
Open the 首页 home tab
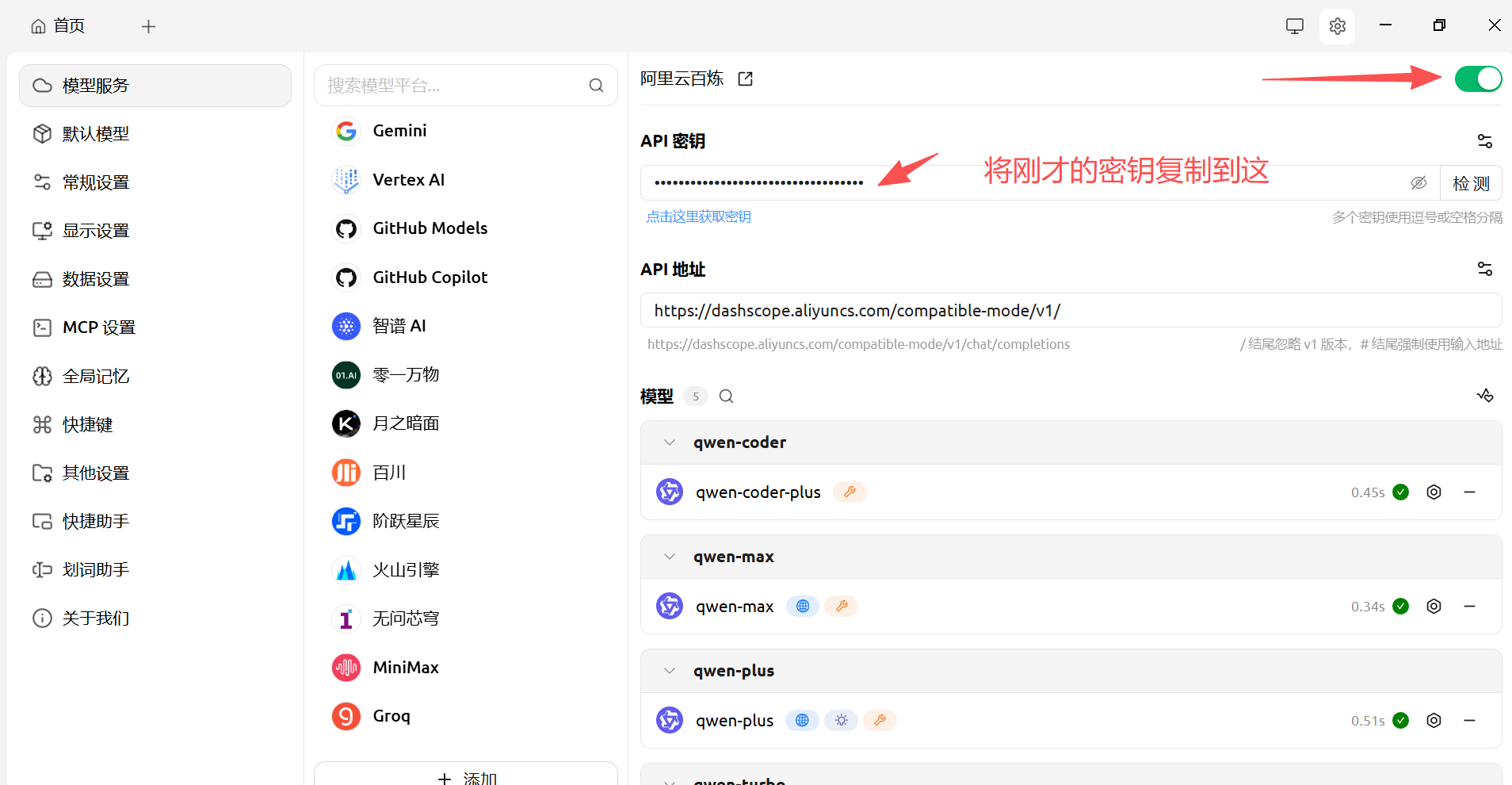point(58,26)
